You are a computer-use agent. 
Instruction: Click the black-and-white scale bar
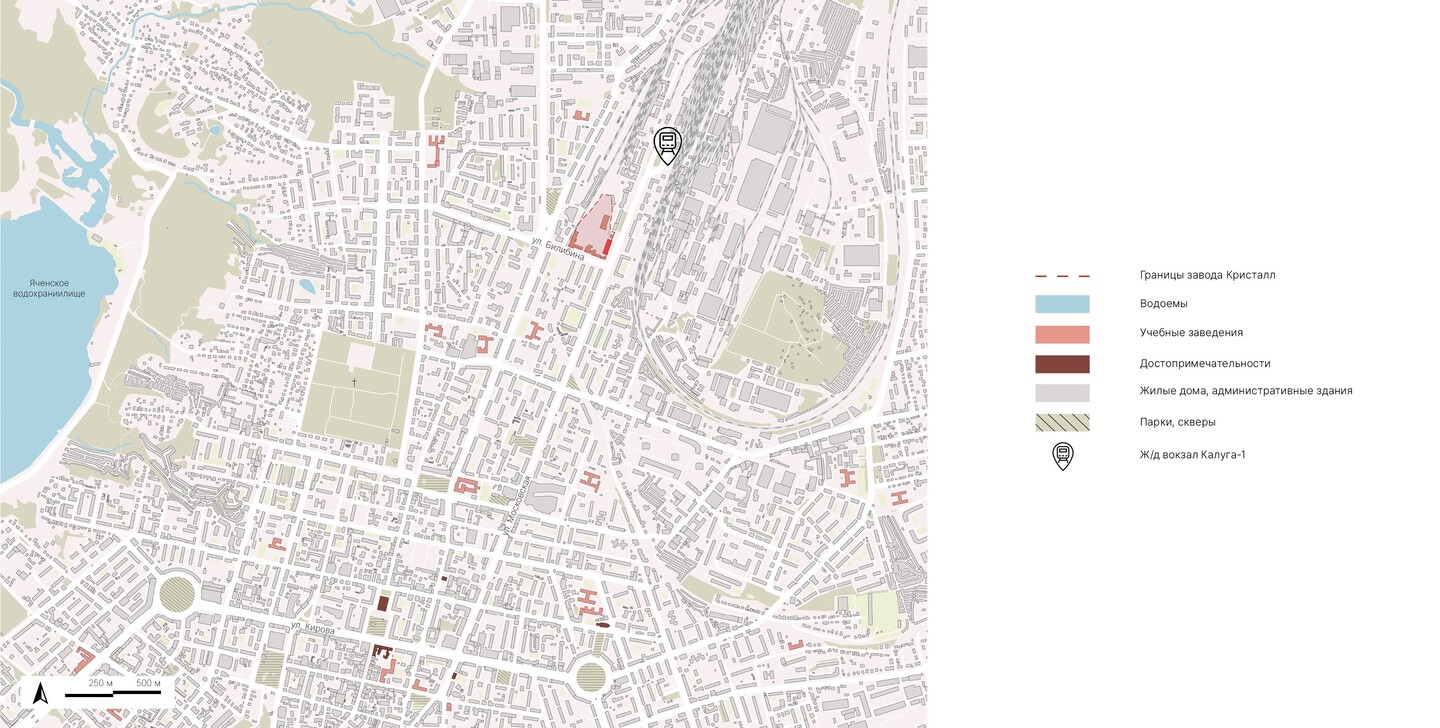coord(112,693)
